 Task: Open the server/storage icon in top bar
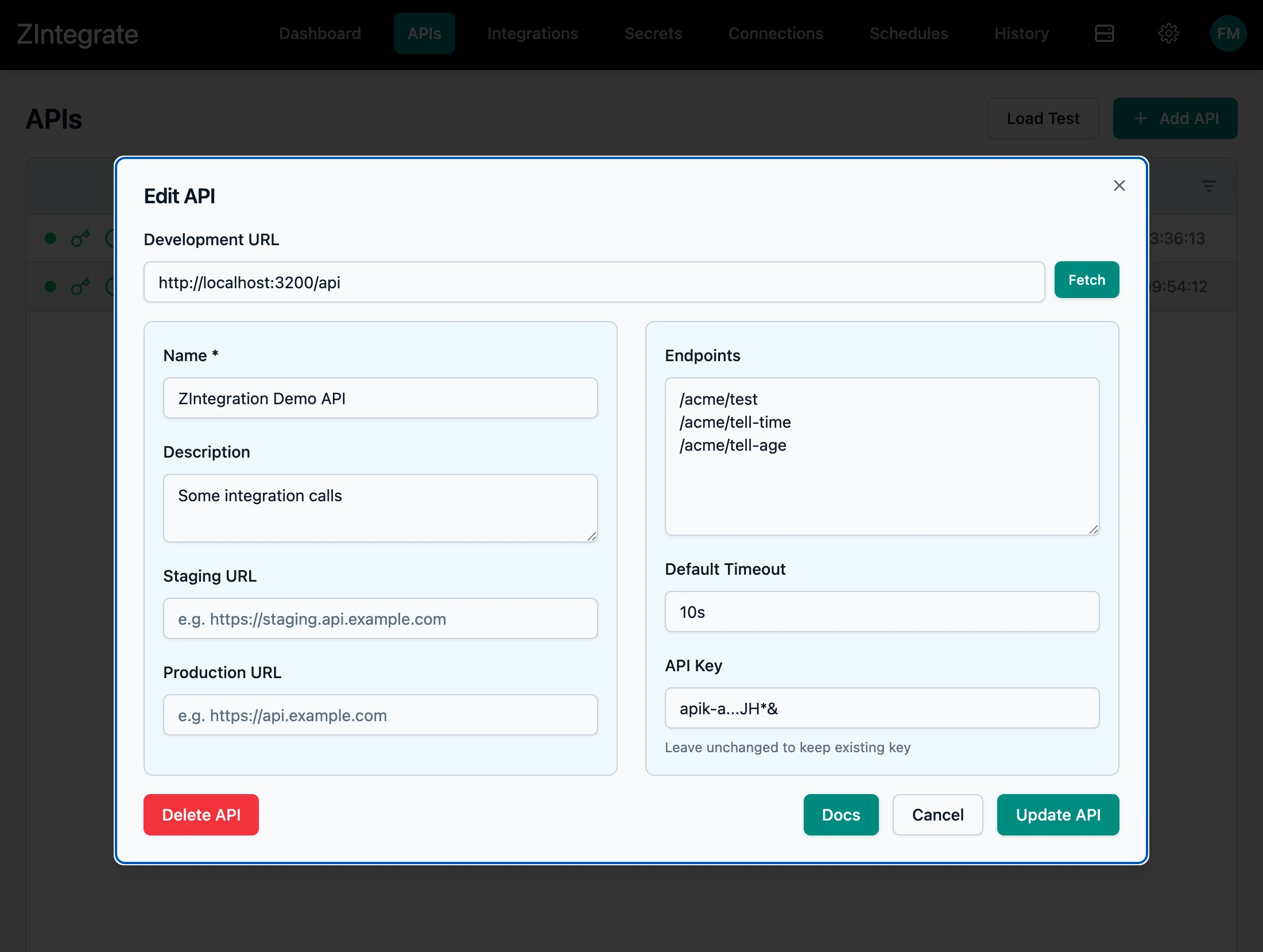(1104, 33)
